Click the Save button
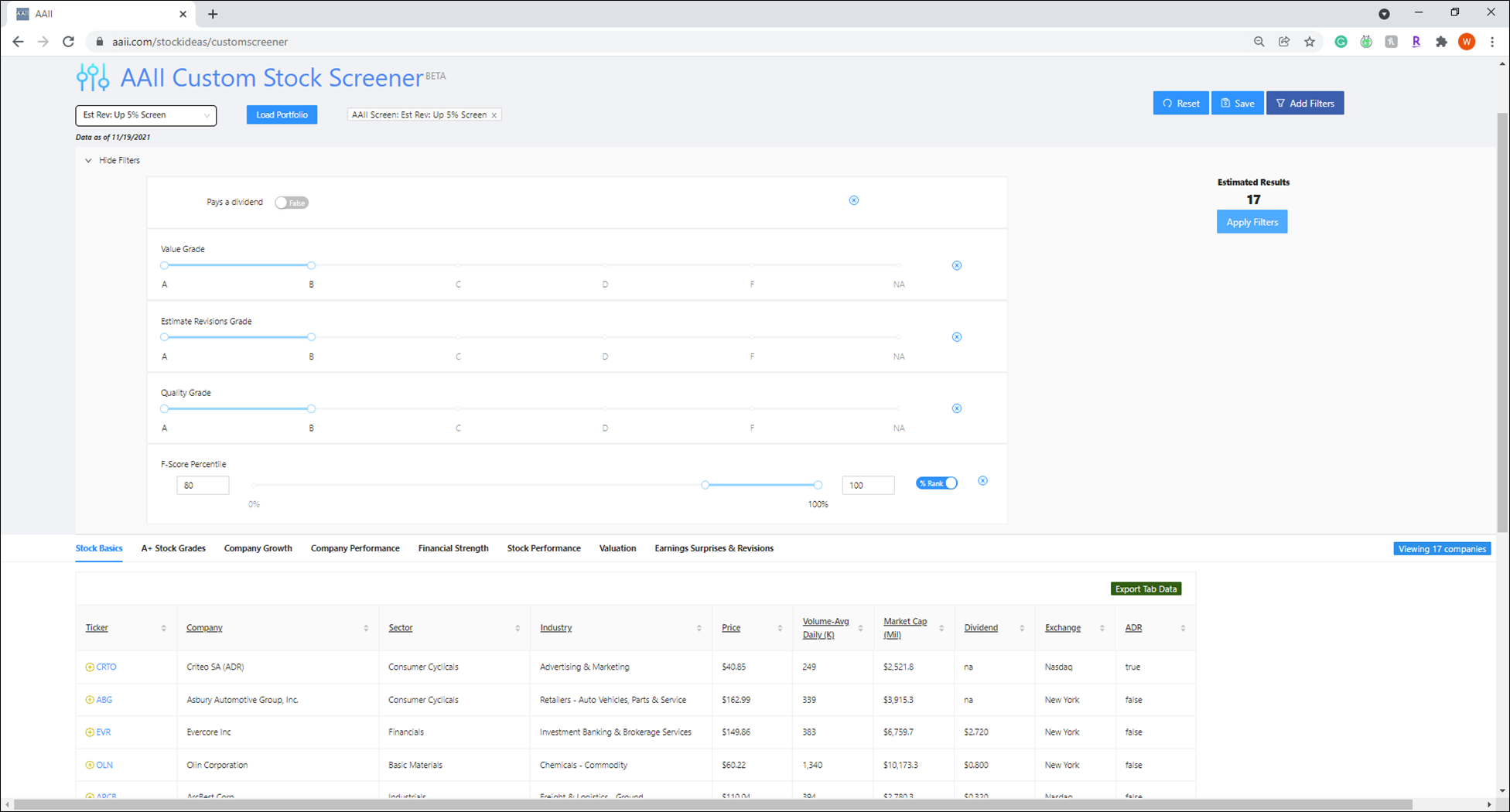Screen dimensions: 1510x812 click(x=1238, y=104)
